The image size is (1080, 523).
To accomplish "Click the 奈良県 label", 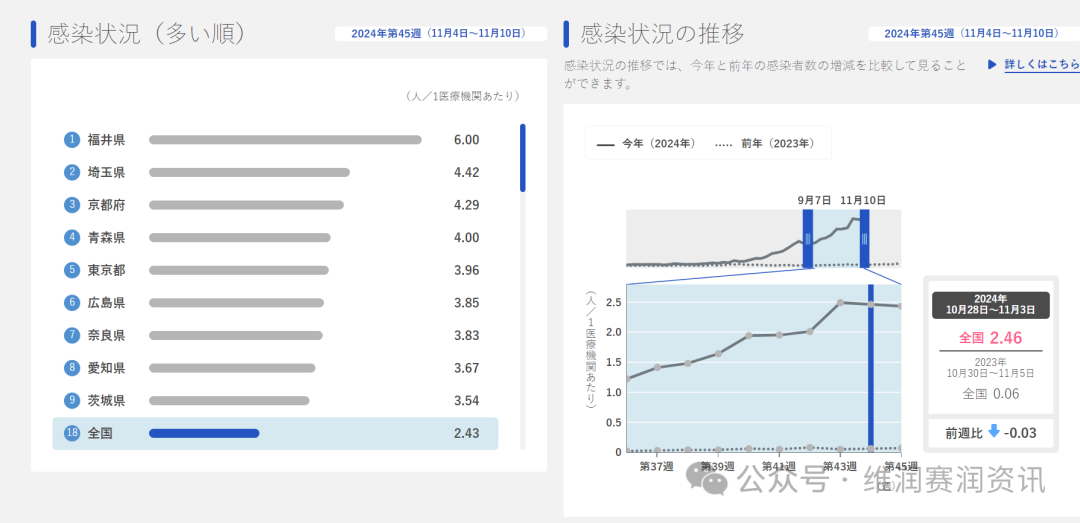I will pyautogui.click(x=106, y=336).
